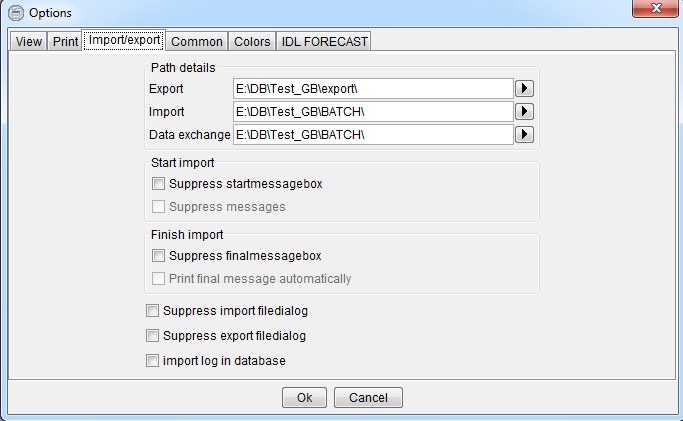Select the Import/export tab

point(124,40)
